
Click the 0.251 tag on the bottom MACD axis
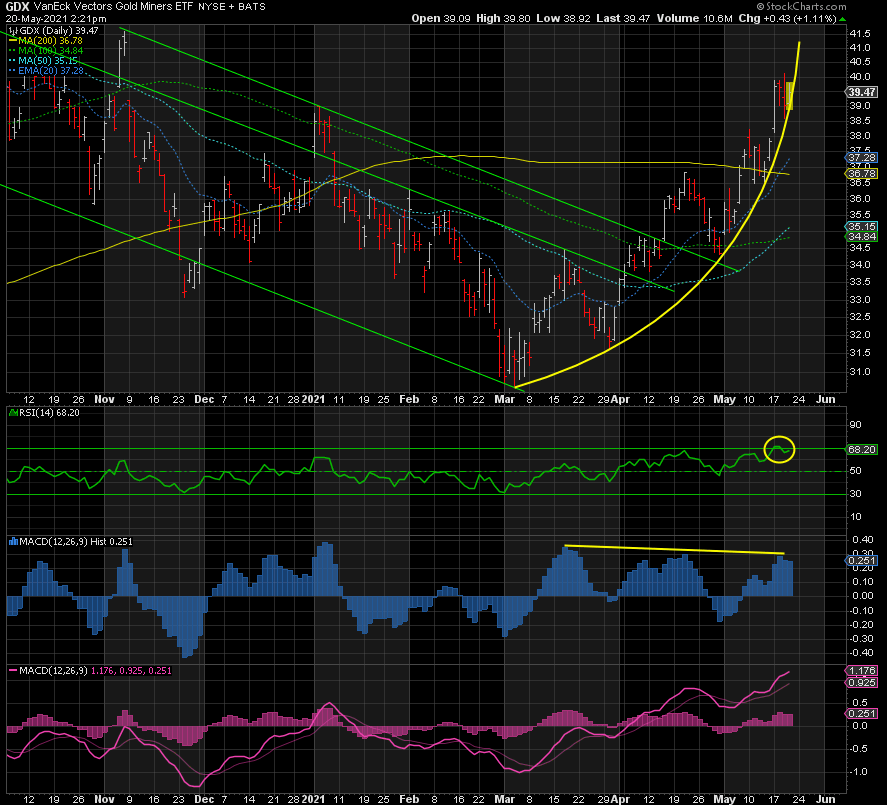(x=862, y=713)
